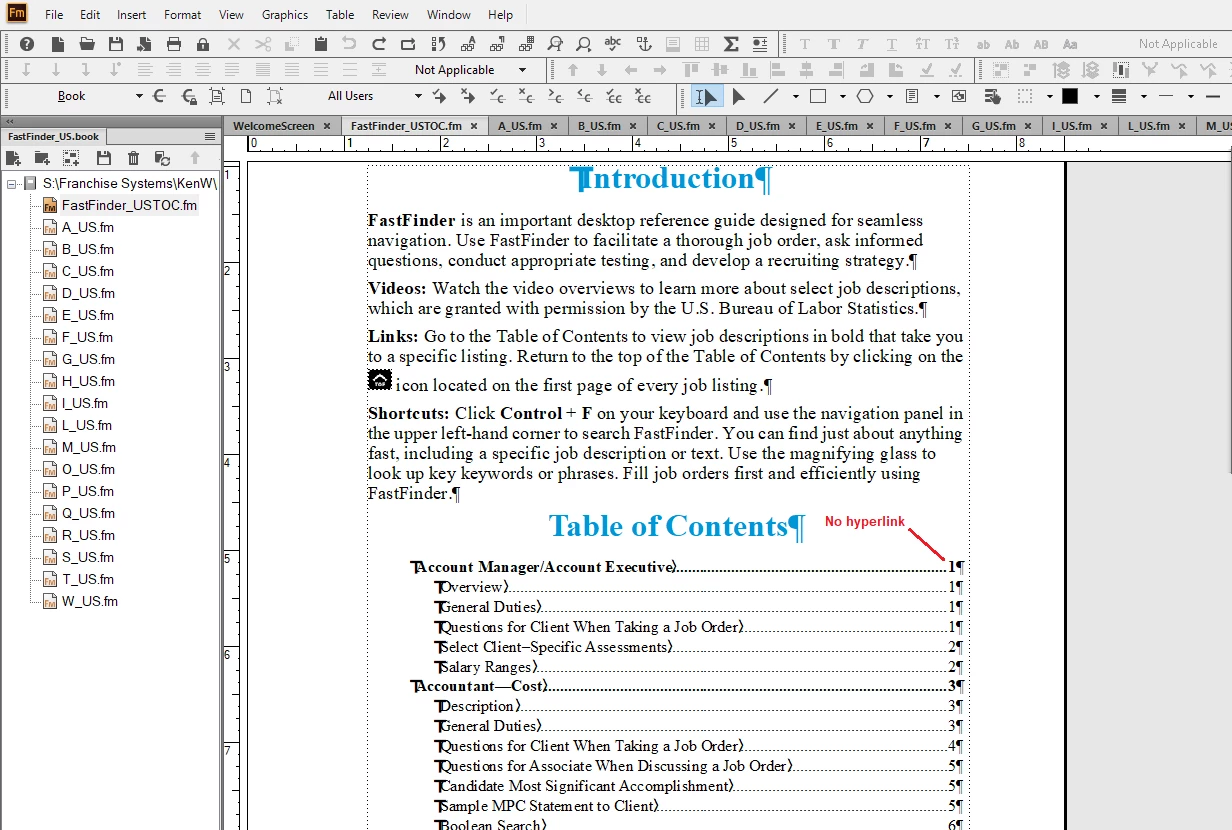
Task: Delete selected file with trash icon
Action: pyautogui.click(x=133, y=158)
